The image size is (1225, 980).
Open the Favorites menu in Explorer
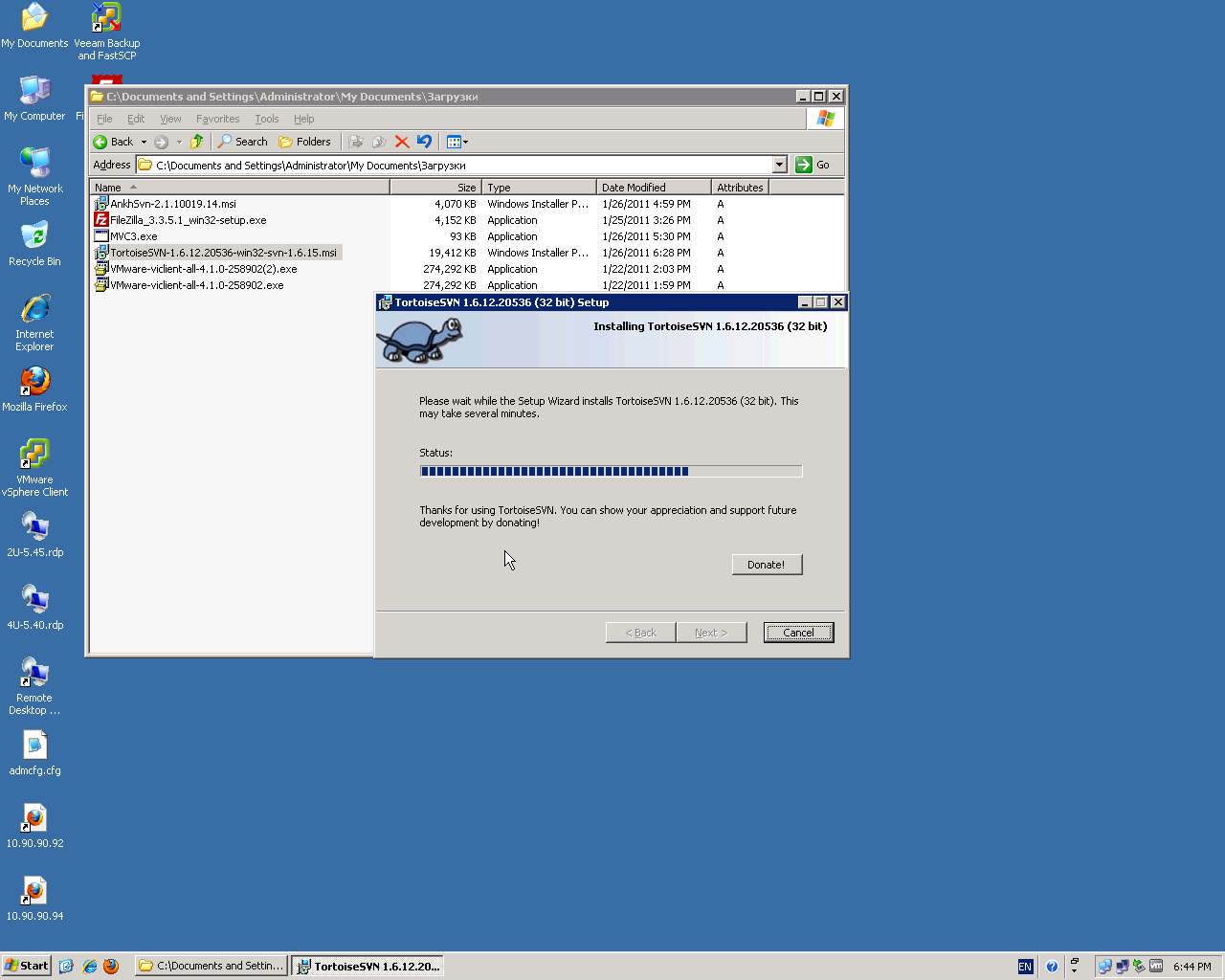[x=217, y=119]
